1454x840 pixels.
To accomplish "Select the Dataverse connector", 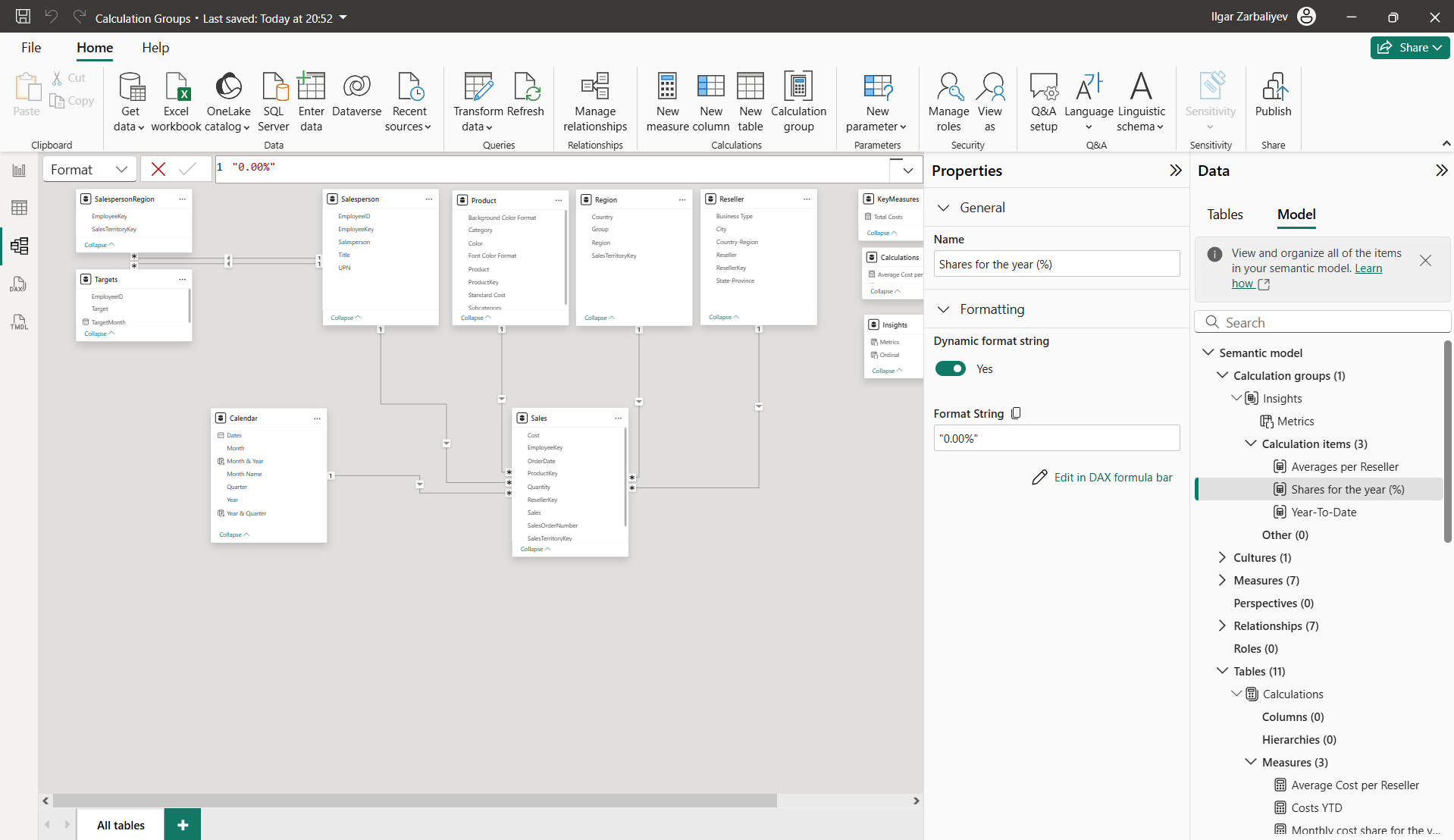I will [356, 96].
